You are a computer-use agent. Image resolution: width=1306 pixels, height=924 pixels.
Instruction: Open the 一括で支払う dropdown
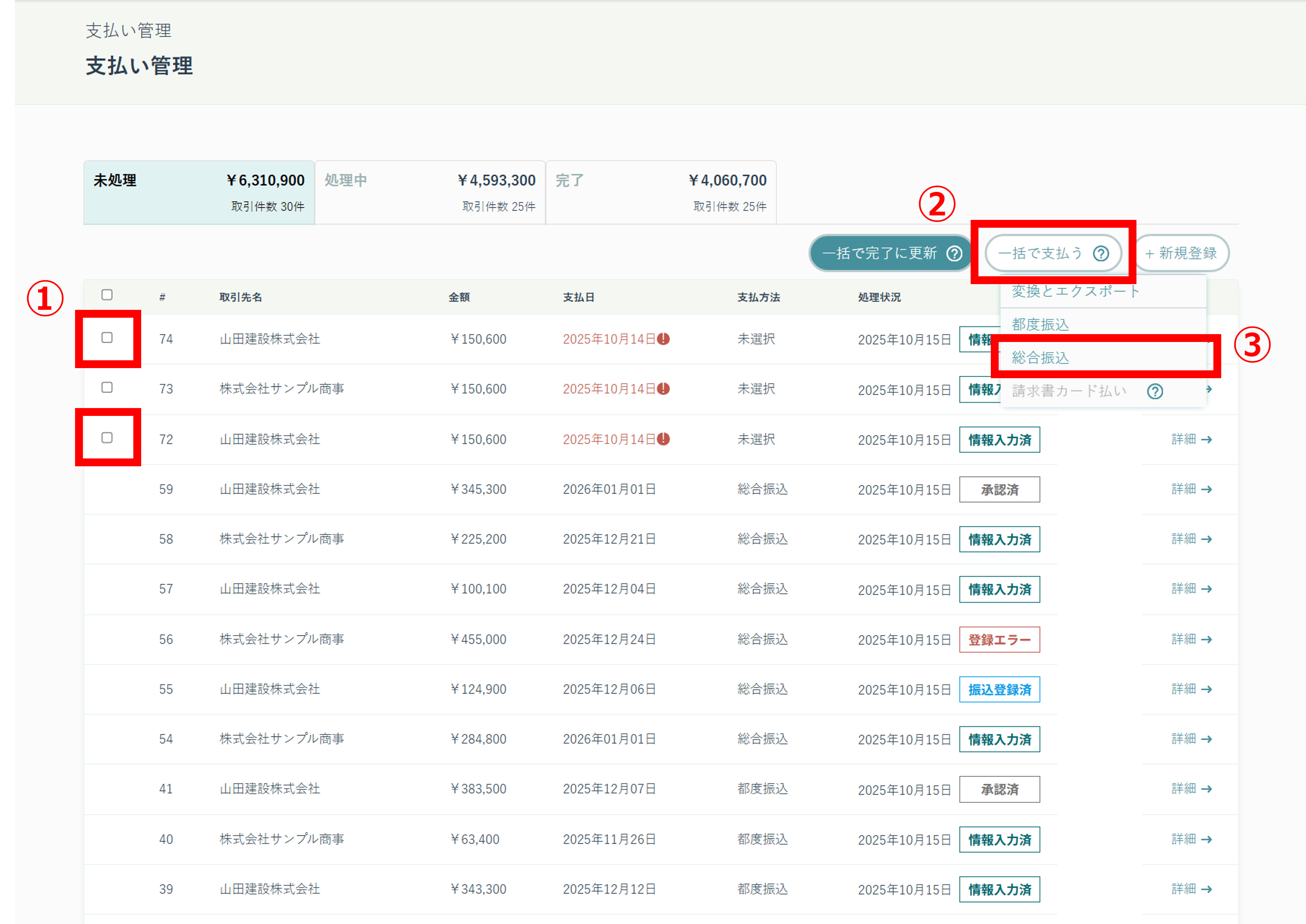(x=1053, y=253)
